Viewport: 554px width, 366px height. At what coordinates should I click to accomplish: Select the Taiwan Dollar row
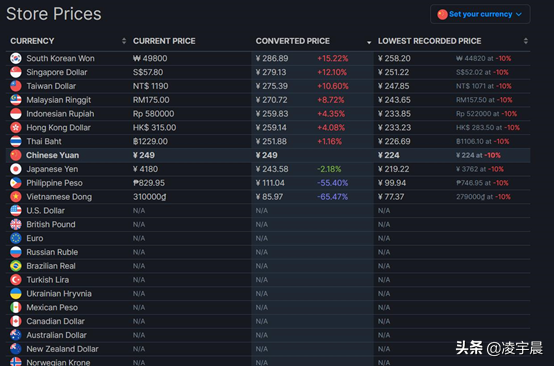[268, 86]
